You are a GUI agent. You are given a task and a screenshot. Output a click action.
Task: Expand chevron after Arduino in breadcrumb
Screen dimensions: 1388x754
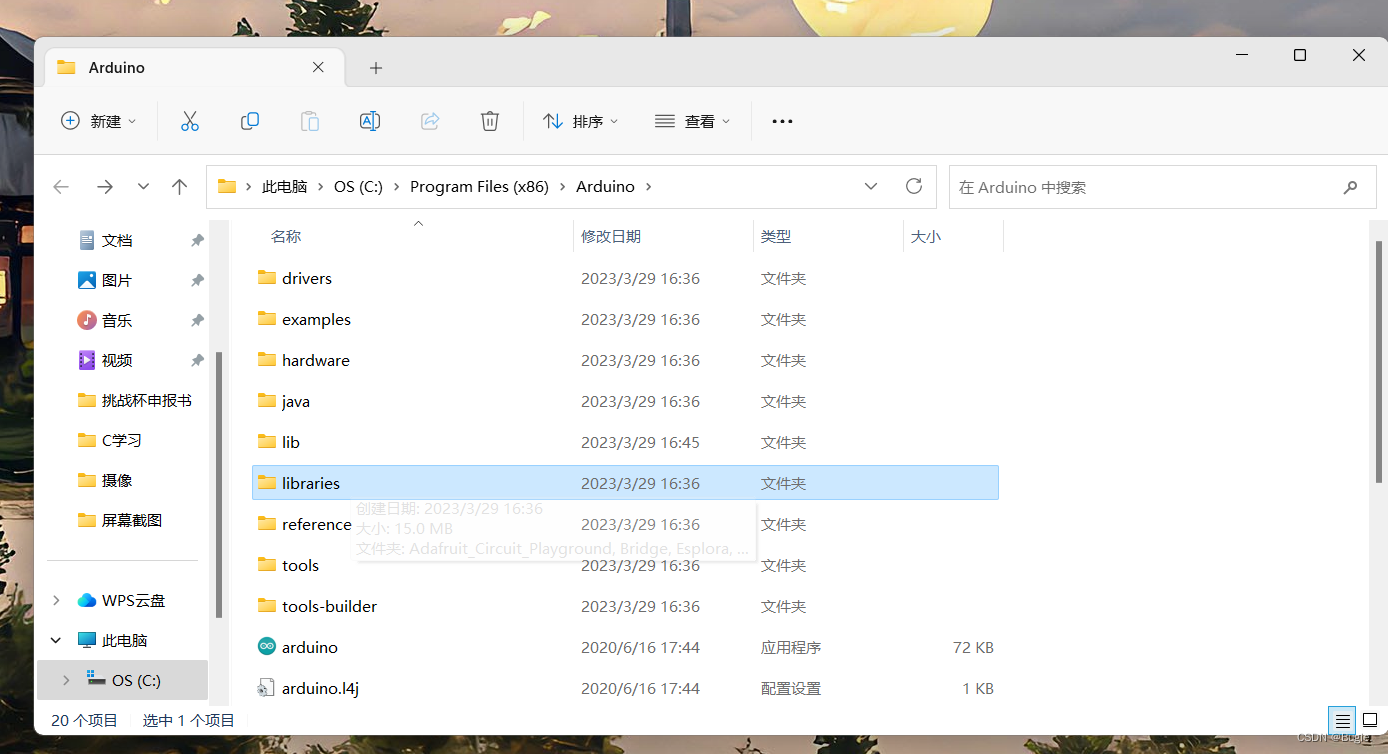pos(648,187)
